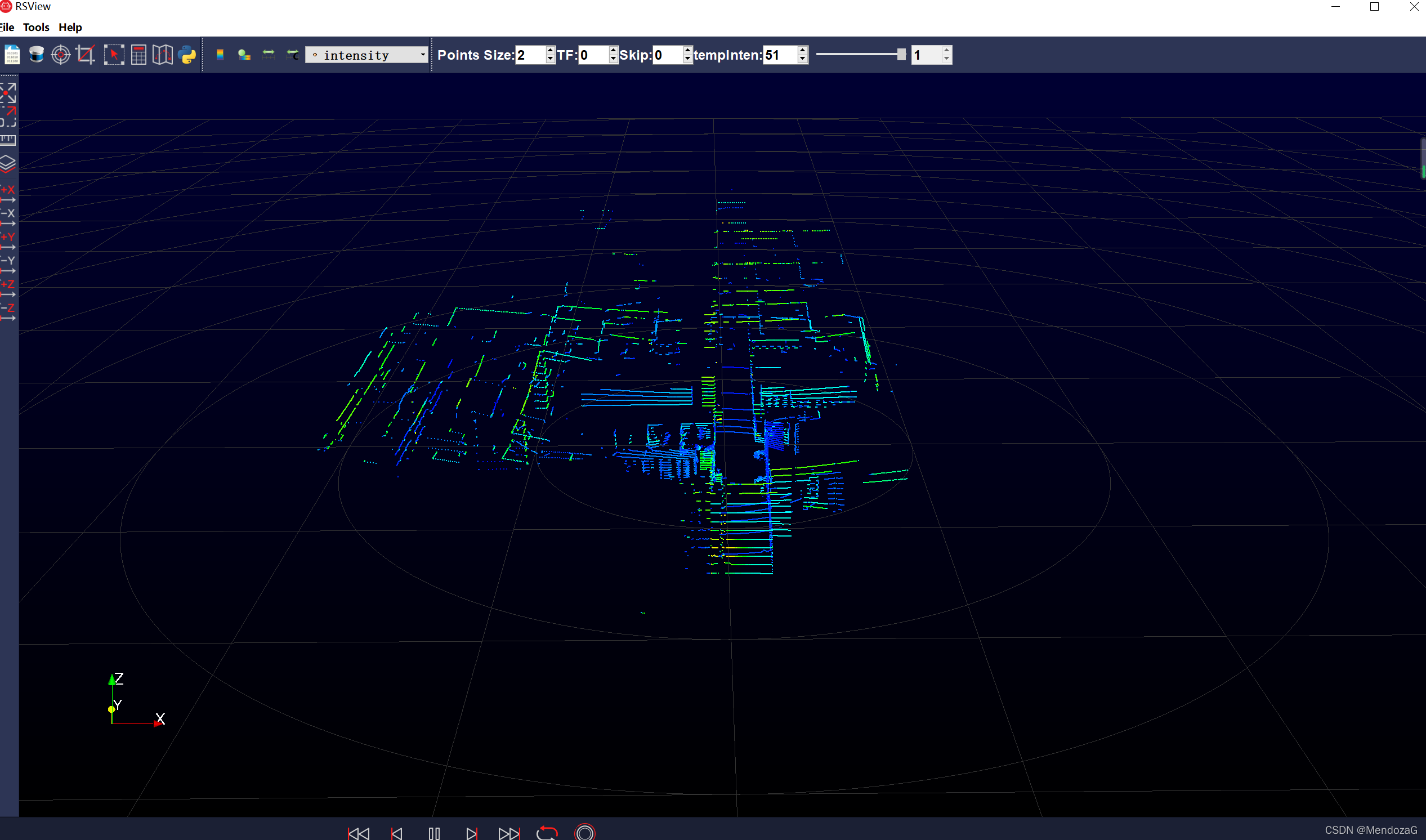1426x840 pixels.
Task: Toggle the record button in playback bar
Action: (x=584, y=833)
